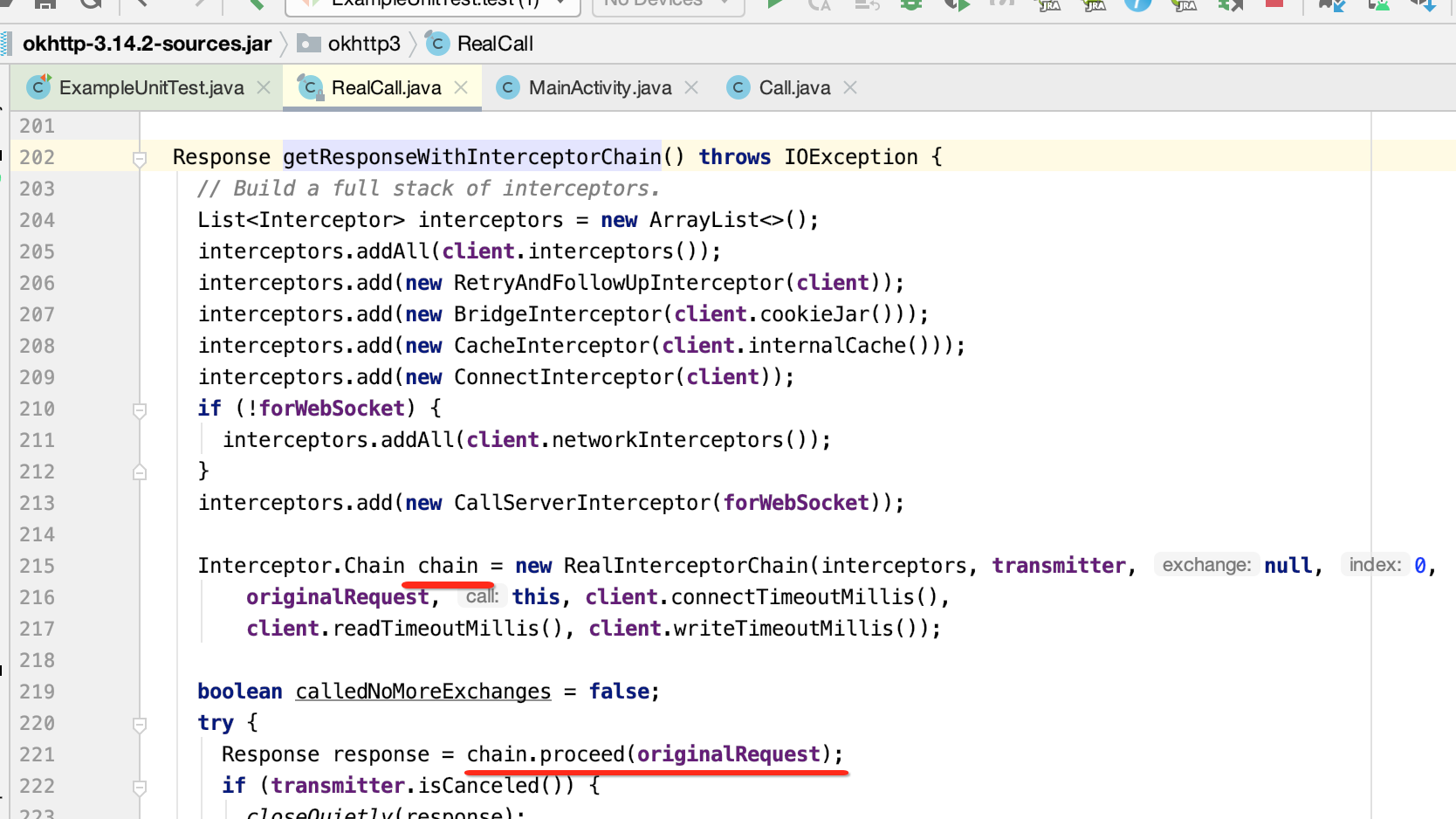This screenshot has width=1456, height=819.
Task: Click originalRequest on line 216
Action: (x=338, y=597)
